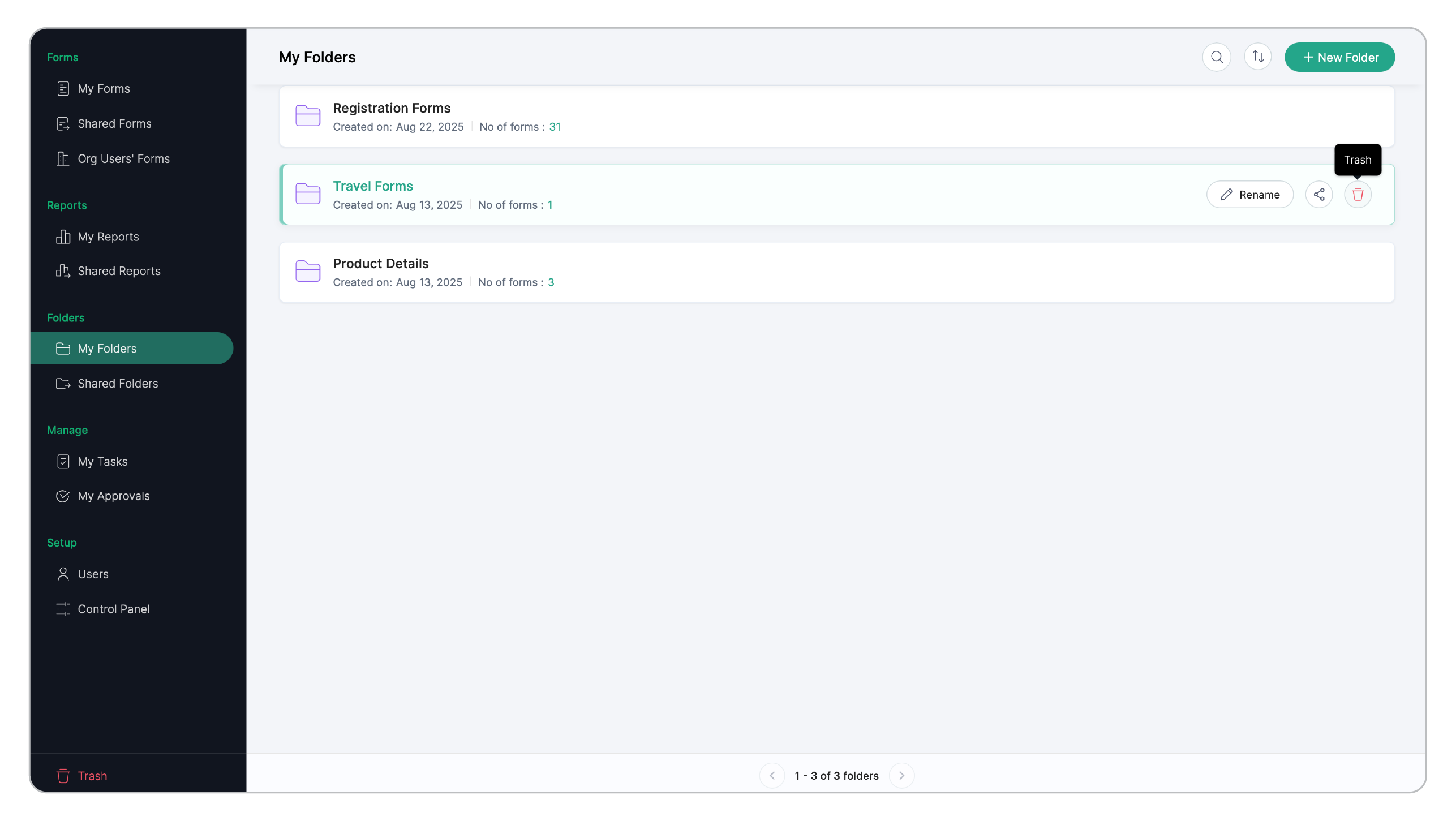Click the search icon in header
Image resolution: width=1456 pixels, height=821 pixels.
tap(1216, 57)
